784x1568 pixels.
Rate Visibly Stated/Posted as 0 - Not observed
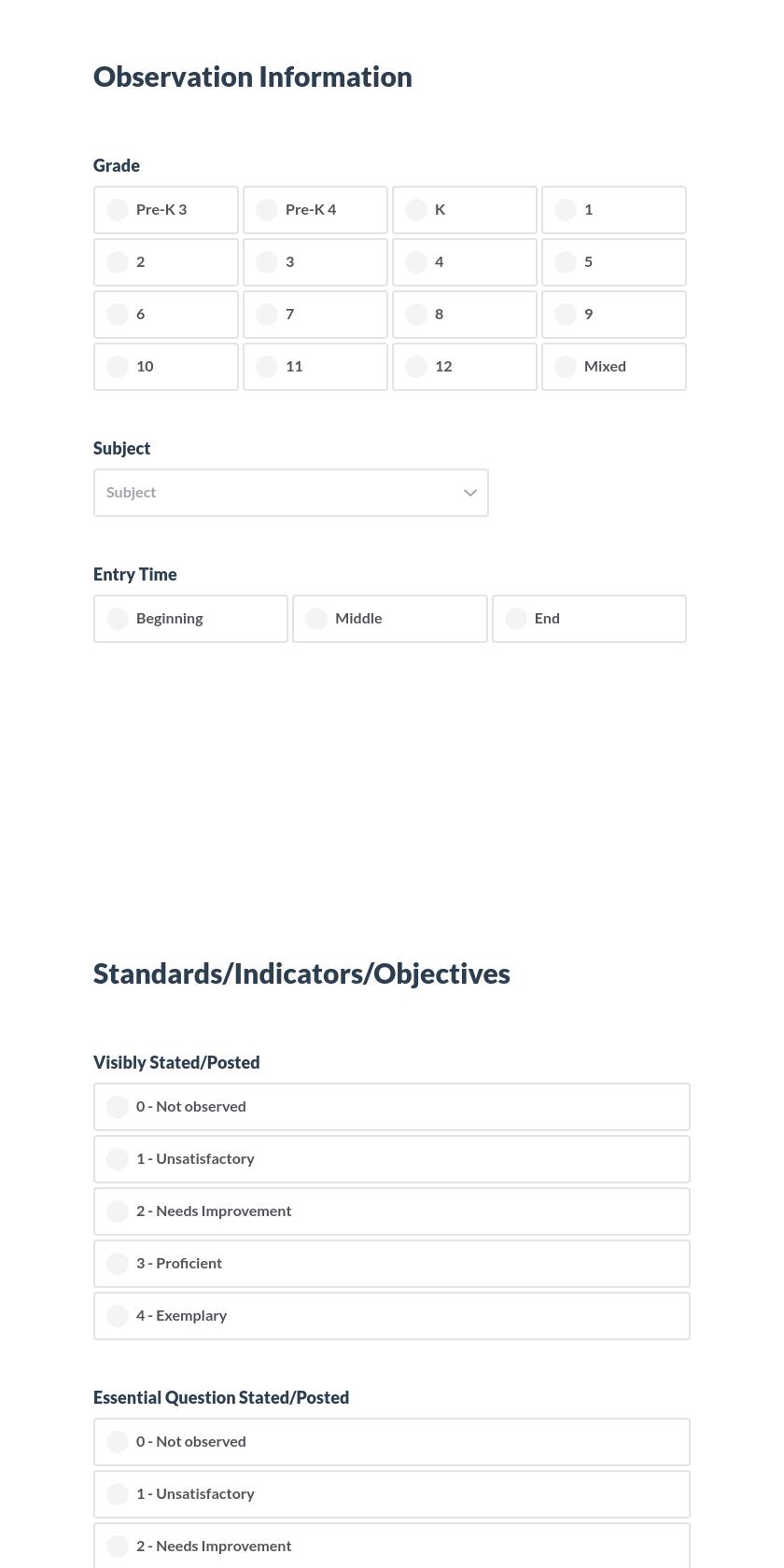(x=391, y=1106)
